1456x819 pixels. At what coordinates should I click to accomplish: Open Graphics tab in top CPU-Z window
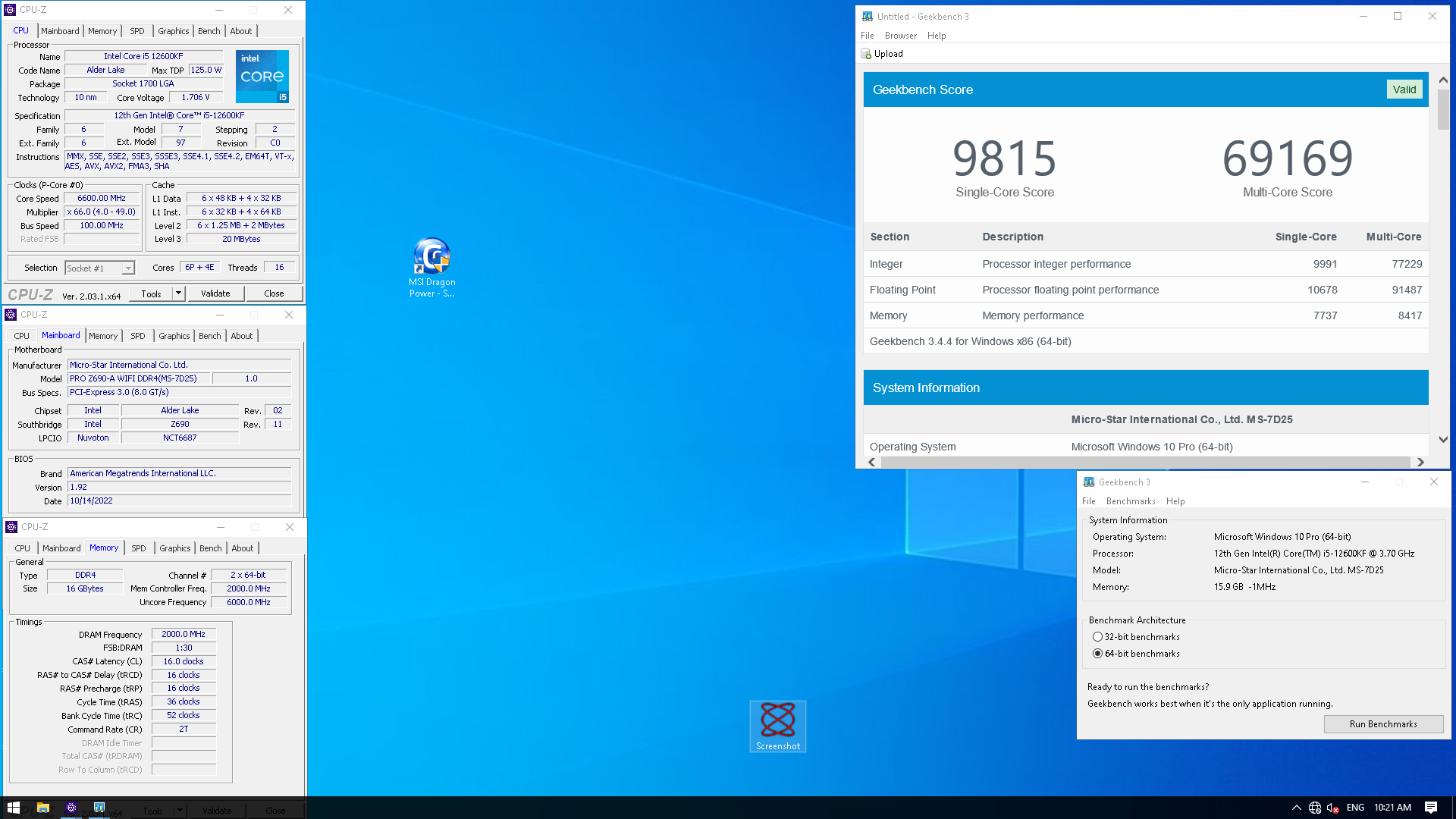pyautogui.click(x=174, y=31)
